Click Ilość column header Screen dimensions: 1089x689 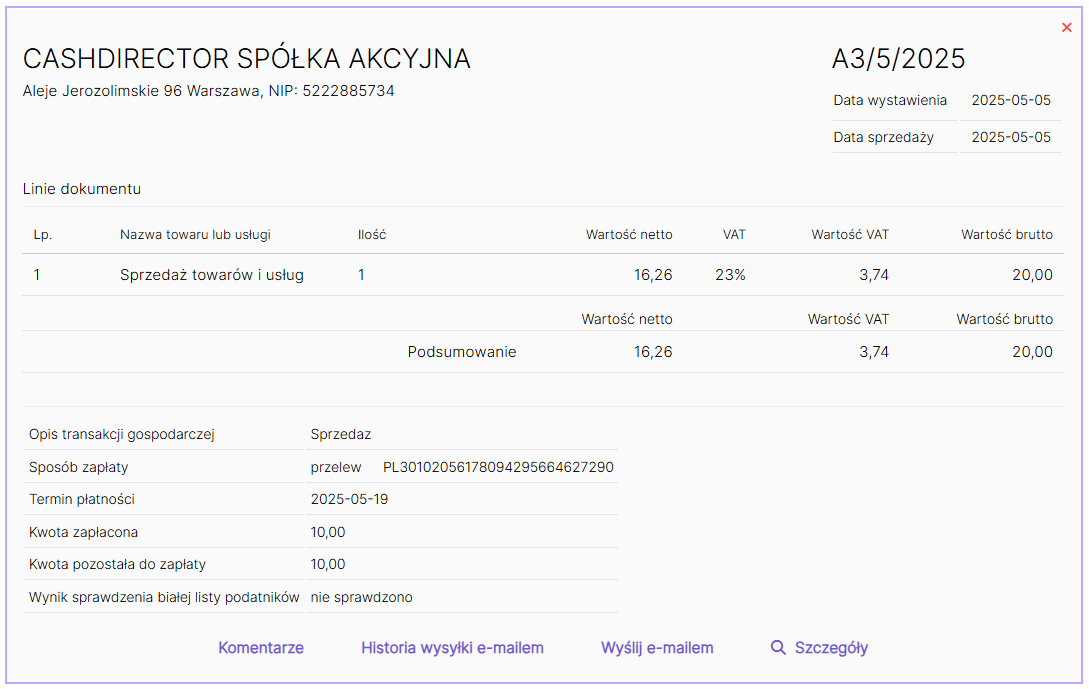(x=372, y=235)
